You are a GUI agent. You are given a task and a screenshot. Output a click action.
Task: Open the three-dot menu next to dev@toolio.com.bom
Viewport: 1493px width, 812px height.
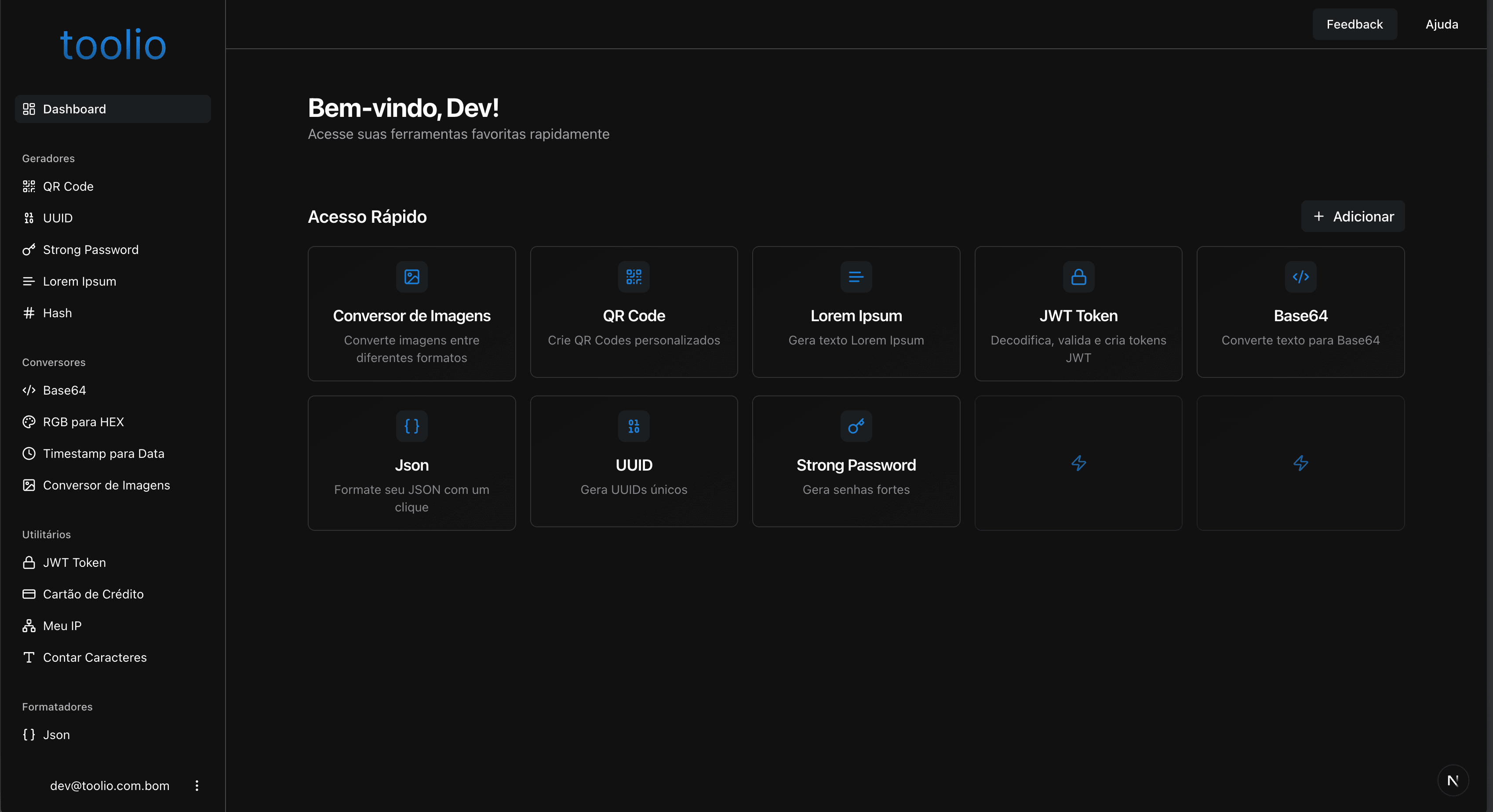click(197, 785)
